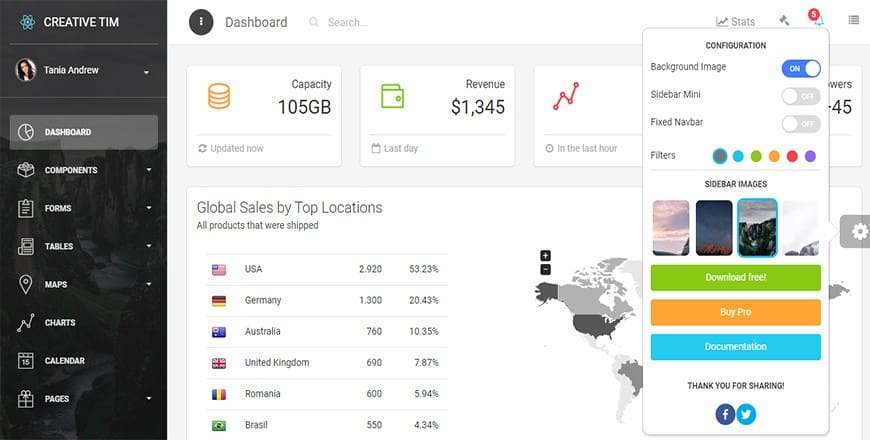
Task: Expand the Forms menu caret
Action: [x=149, y=208]
